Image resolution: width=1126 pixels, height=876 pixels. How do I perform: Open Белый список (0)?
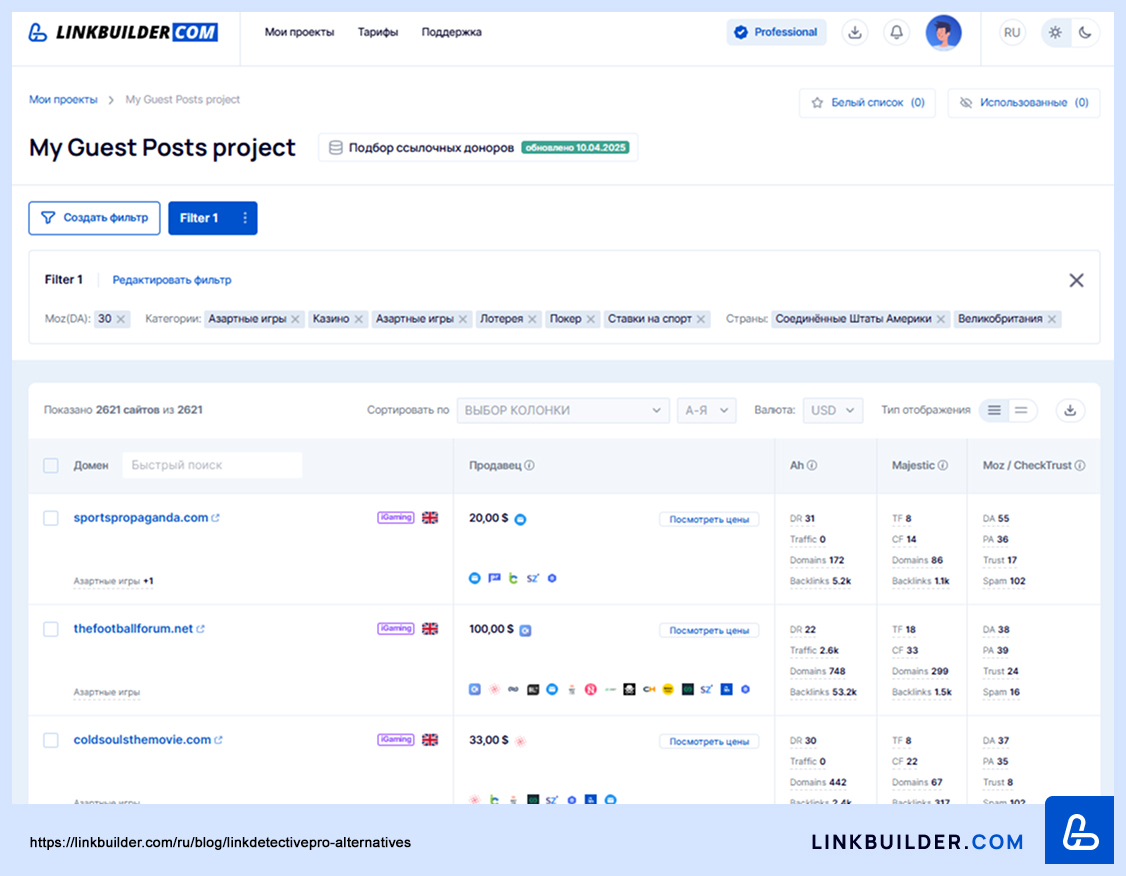click(x=867, y=103)
